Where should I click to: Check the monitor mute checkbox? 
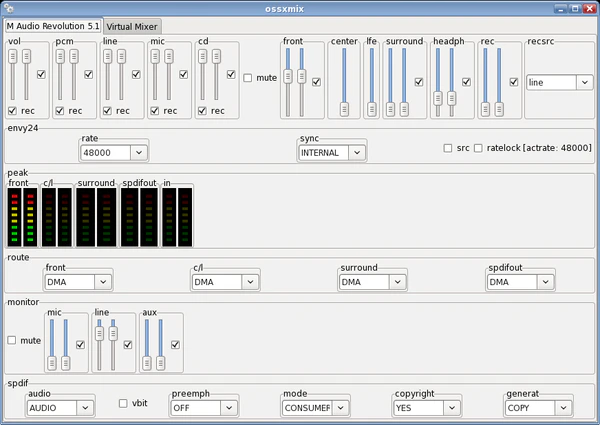[12, 340]
